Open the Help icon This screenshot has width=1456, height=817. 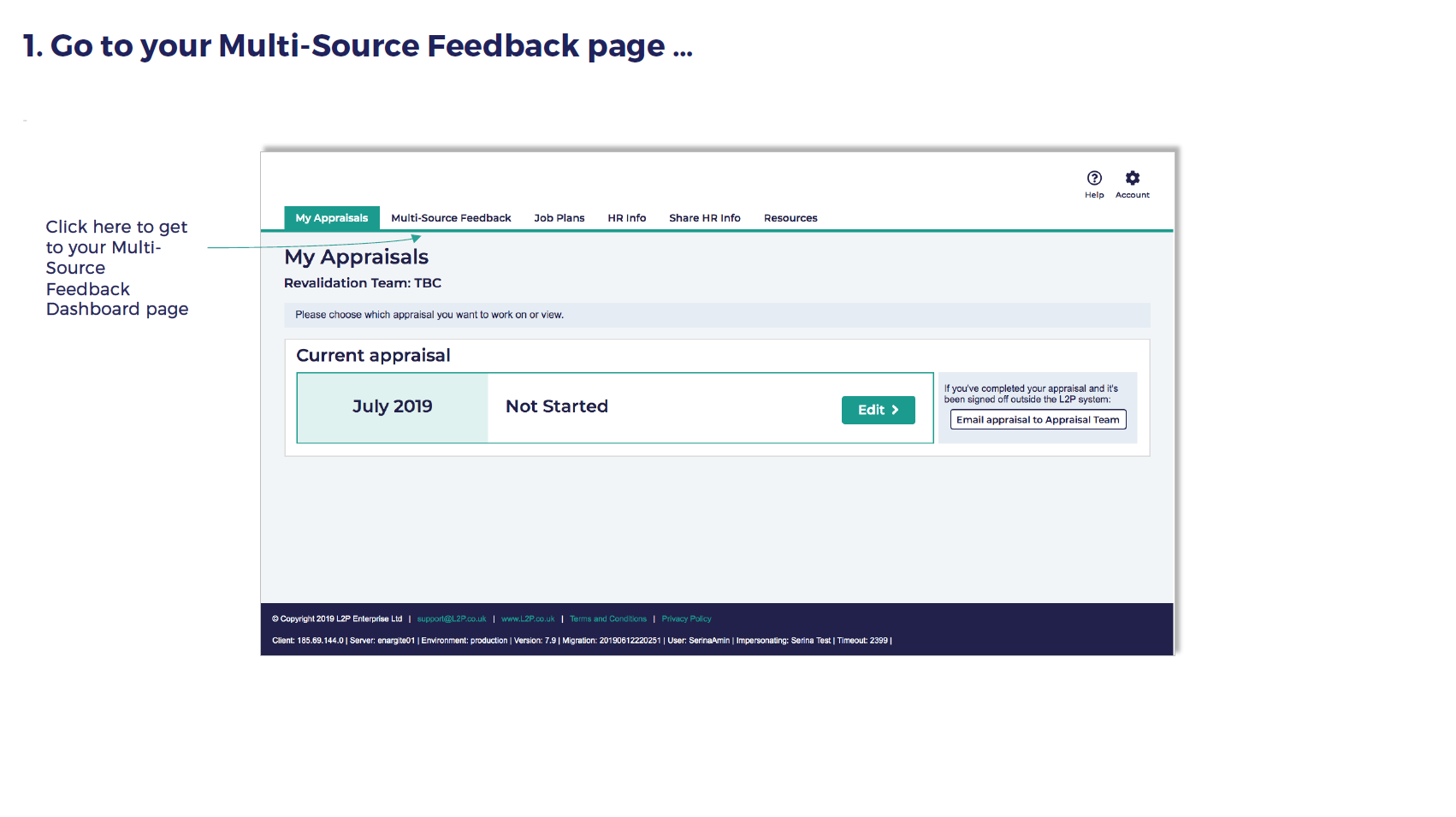(1094, 179)
